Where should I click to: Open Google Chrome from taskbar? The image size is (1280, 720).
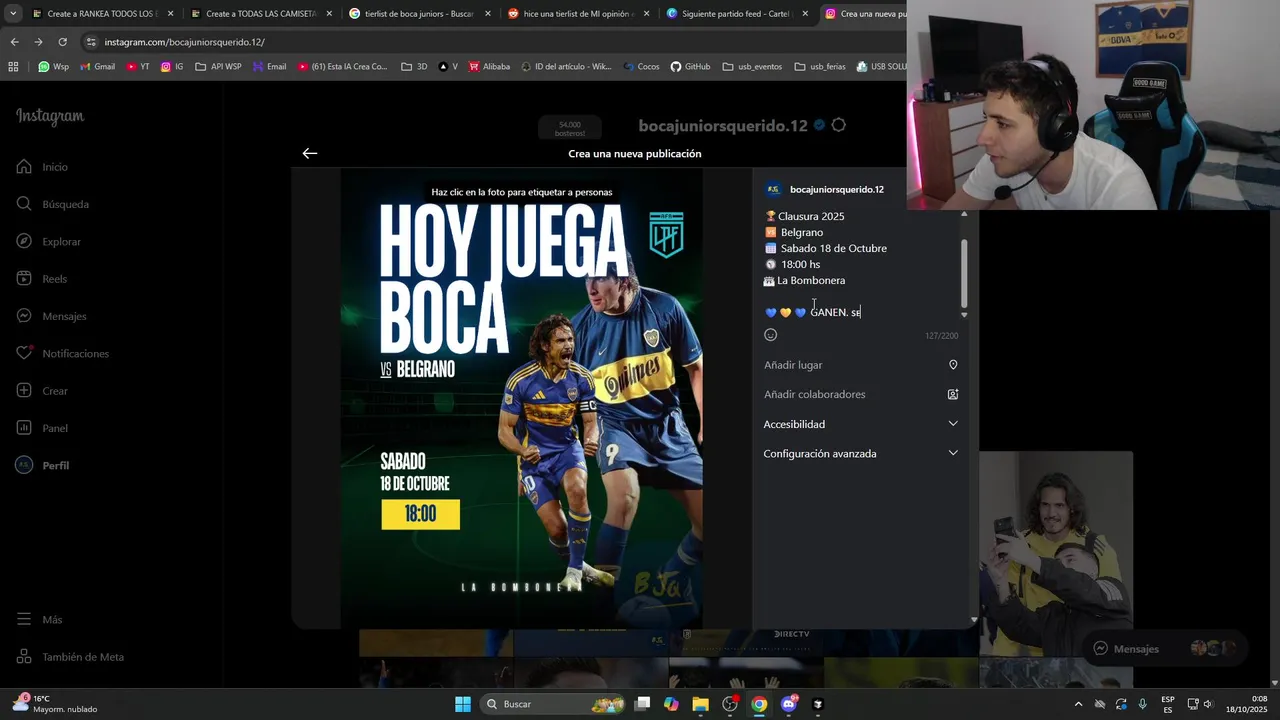coord(759,704)
